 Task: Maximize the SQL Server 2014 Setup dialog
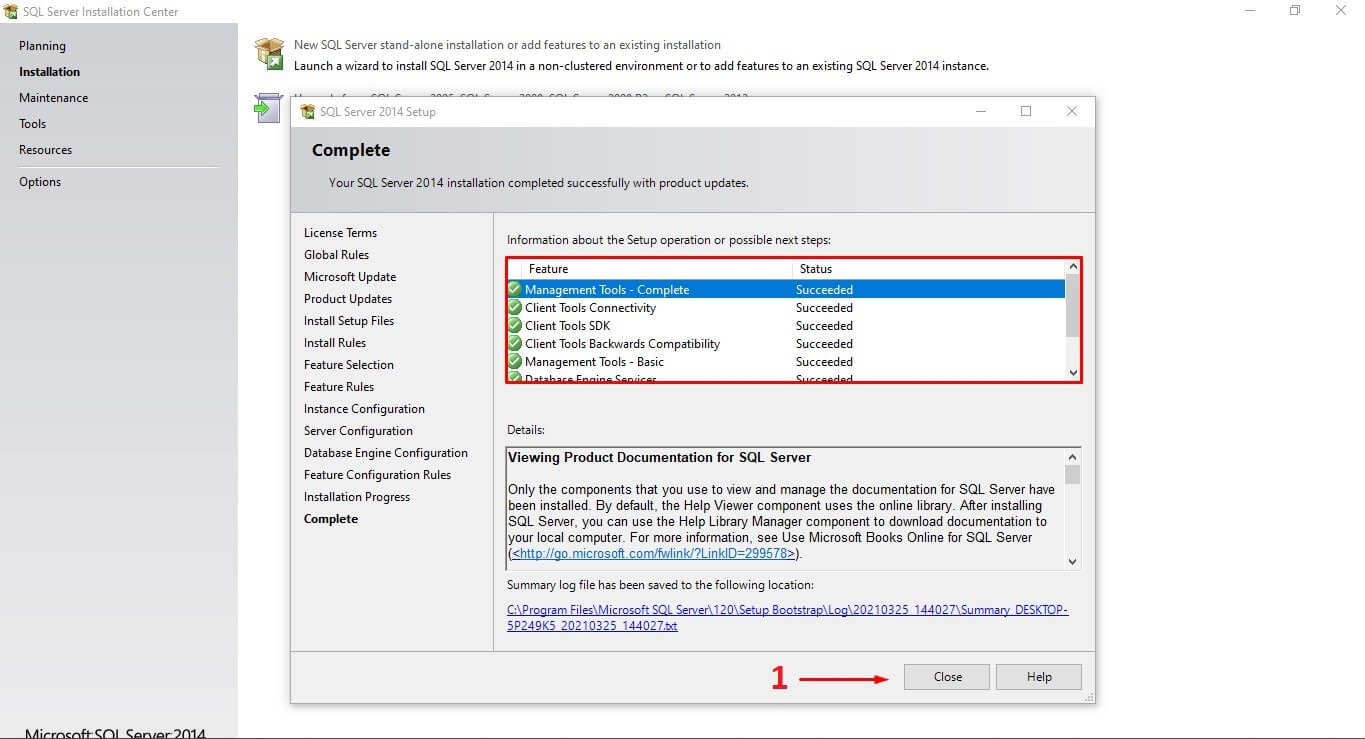click(1026, 111)
